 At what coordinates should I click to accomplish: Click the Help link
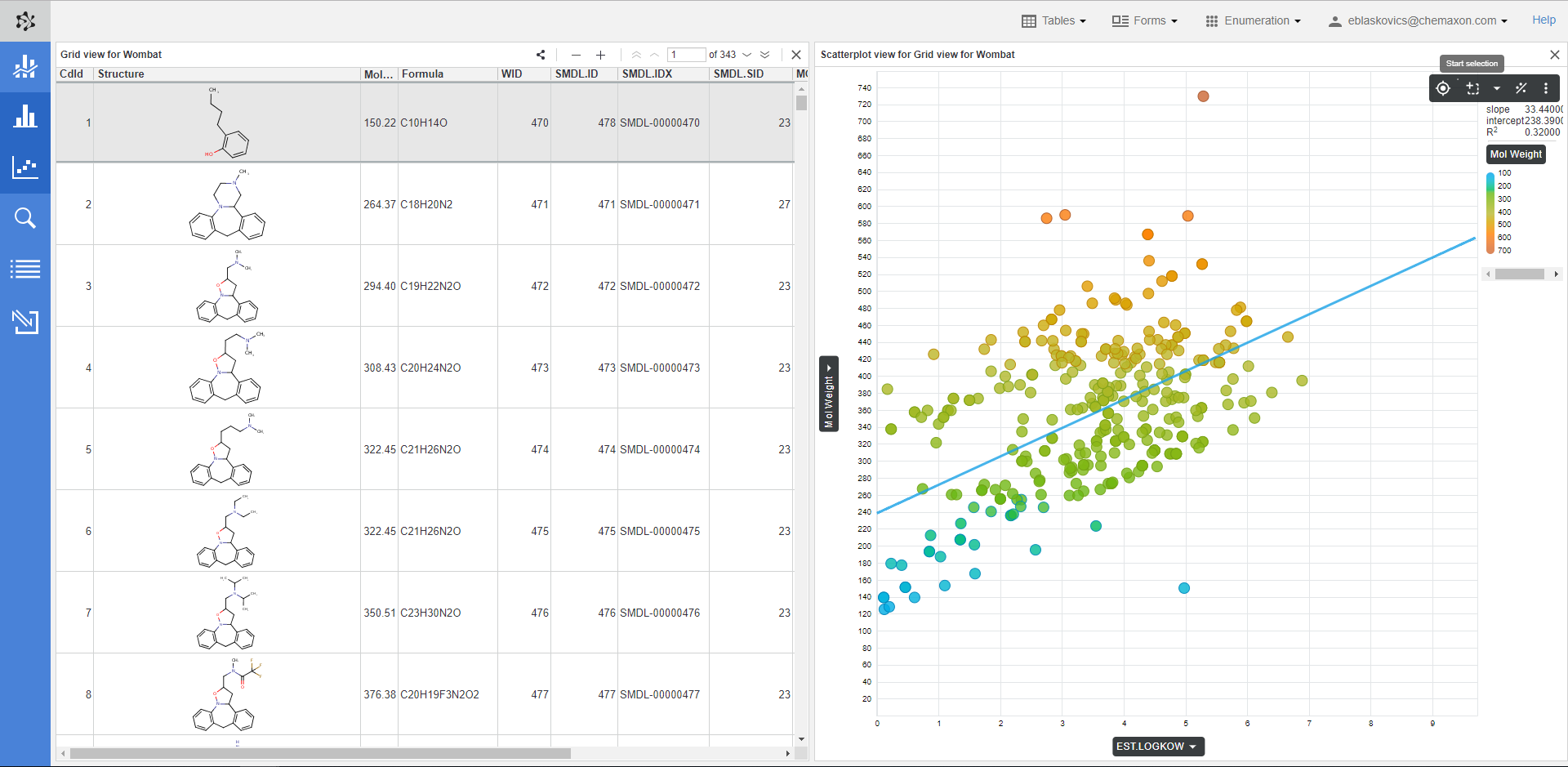click(1543, 20)
